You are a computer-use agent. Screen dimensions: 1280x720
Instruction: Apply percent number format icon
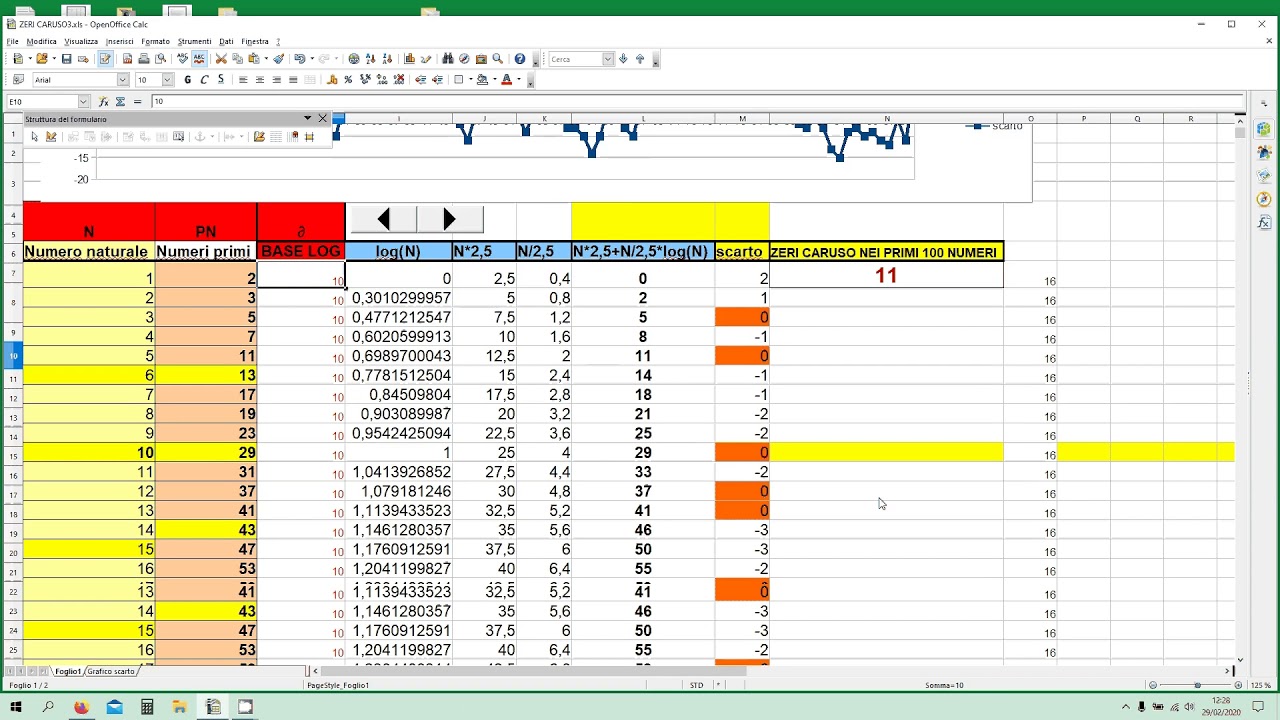(348, 79)
